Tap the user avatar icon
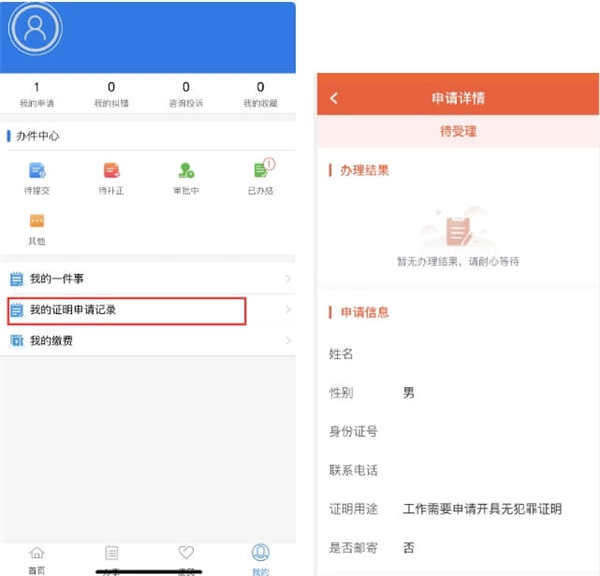Viewport: 600px width, 576px height. [x=35, y=28]
